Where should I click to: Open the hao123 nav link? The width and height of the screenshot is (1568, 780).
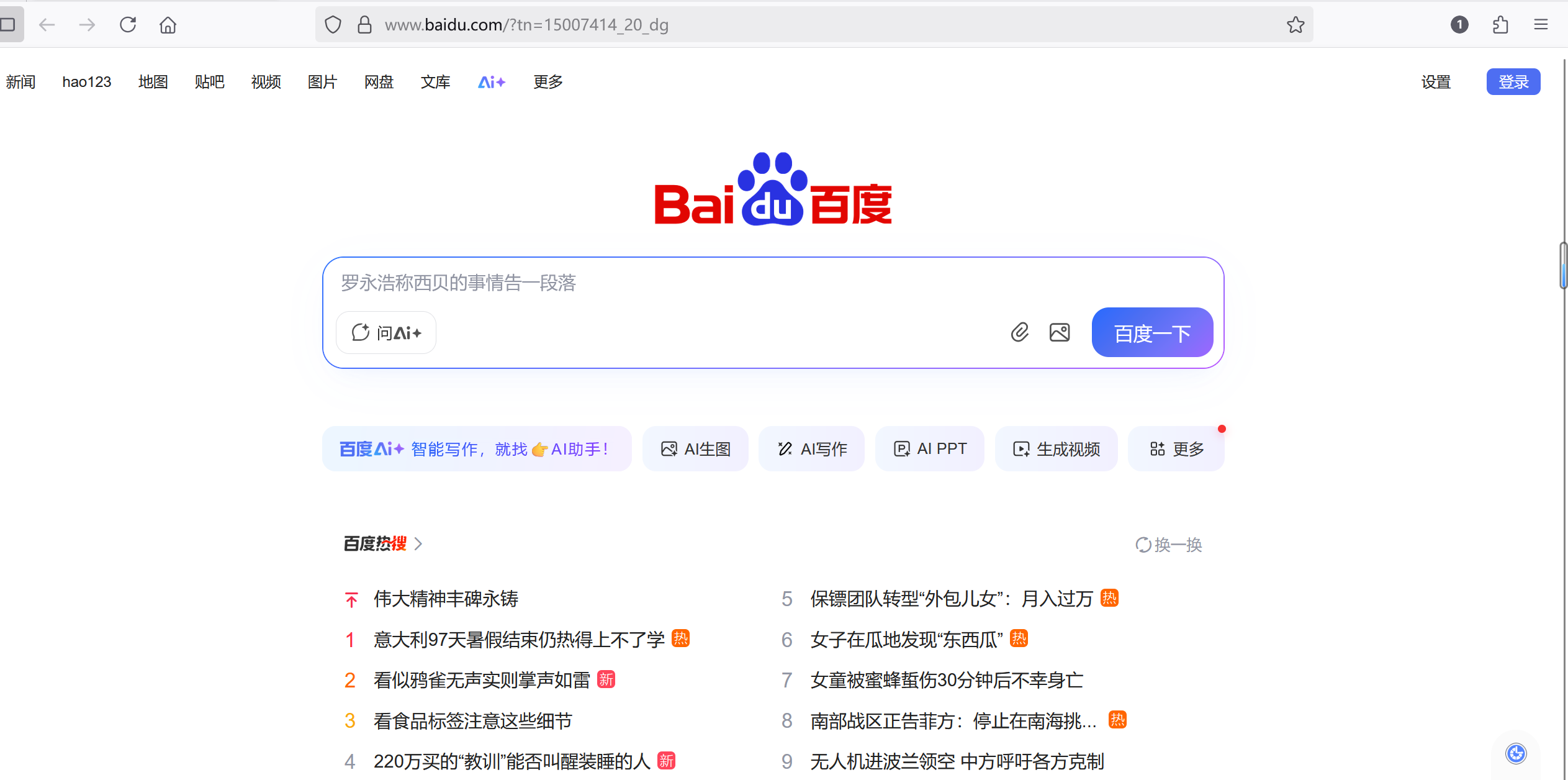[87, 82]
